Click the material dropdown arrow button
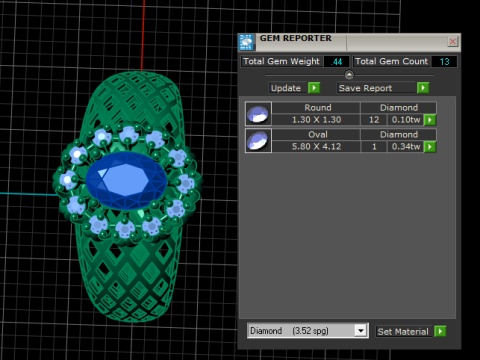This screenshot has height=360, width=480. tap(361, 331)
